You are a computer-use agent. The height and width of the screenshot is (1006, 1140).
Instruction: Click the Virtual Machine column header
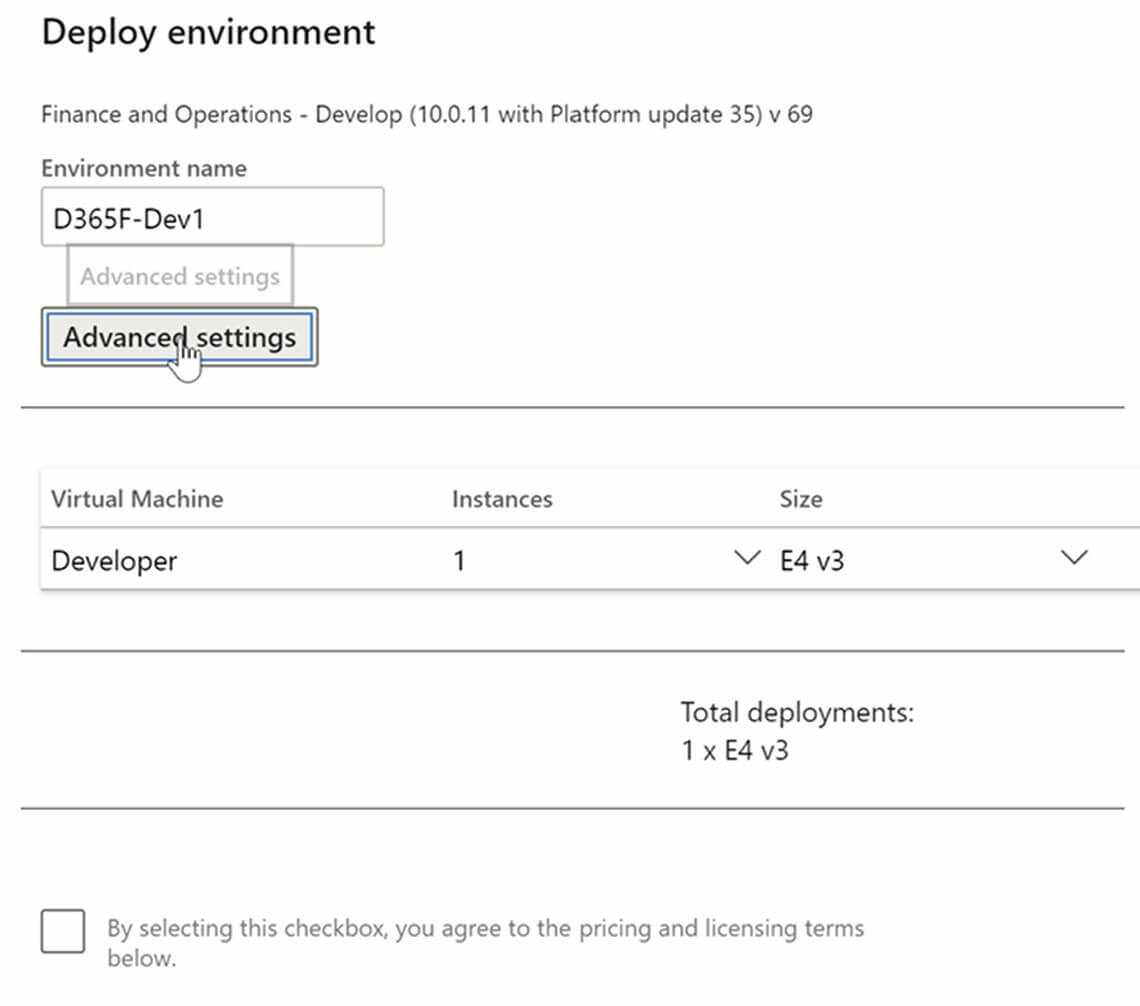137,499
